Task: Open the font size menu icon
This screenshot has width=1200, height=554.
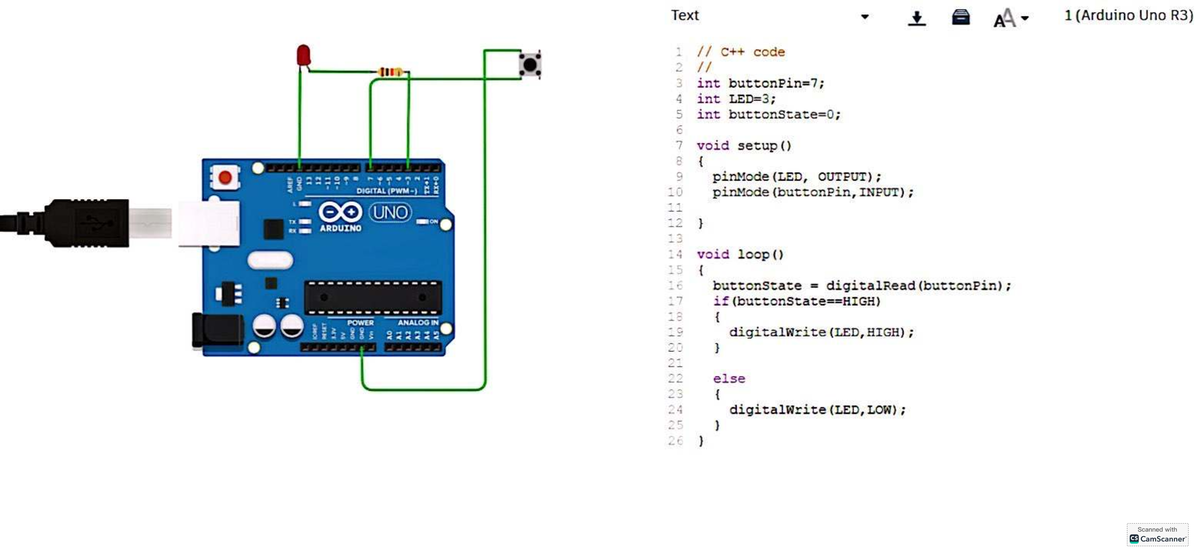Action: (x=1010, y=18)
